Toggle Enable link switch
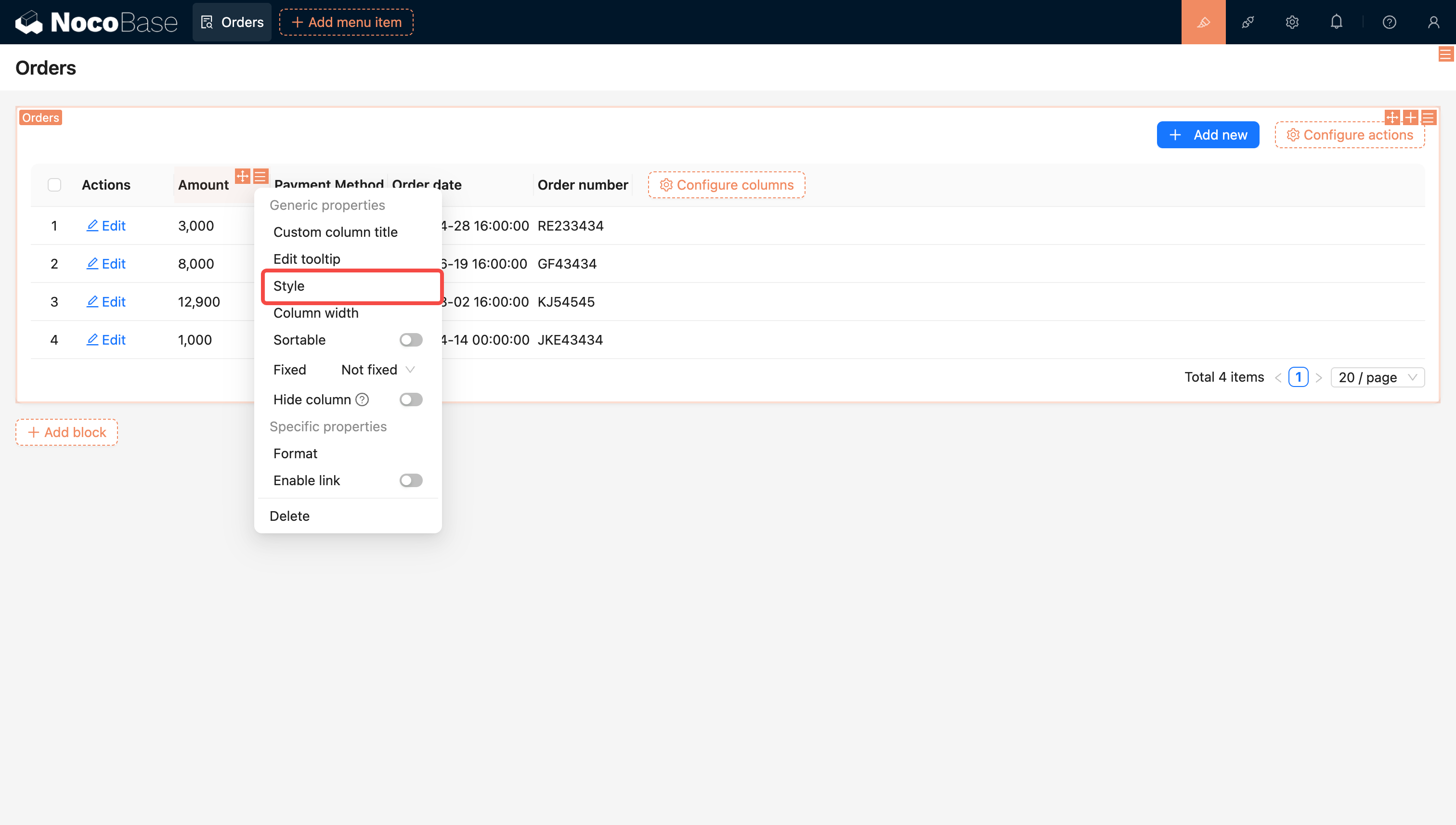Image resolution: width=1456 pixels, height=825 pixels. tap(410, 480)
